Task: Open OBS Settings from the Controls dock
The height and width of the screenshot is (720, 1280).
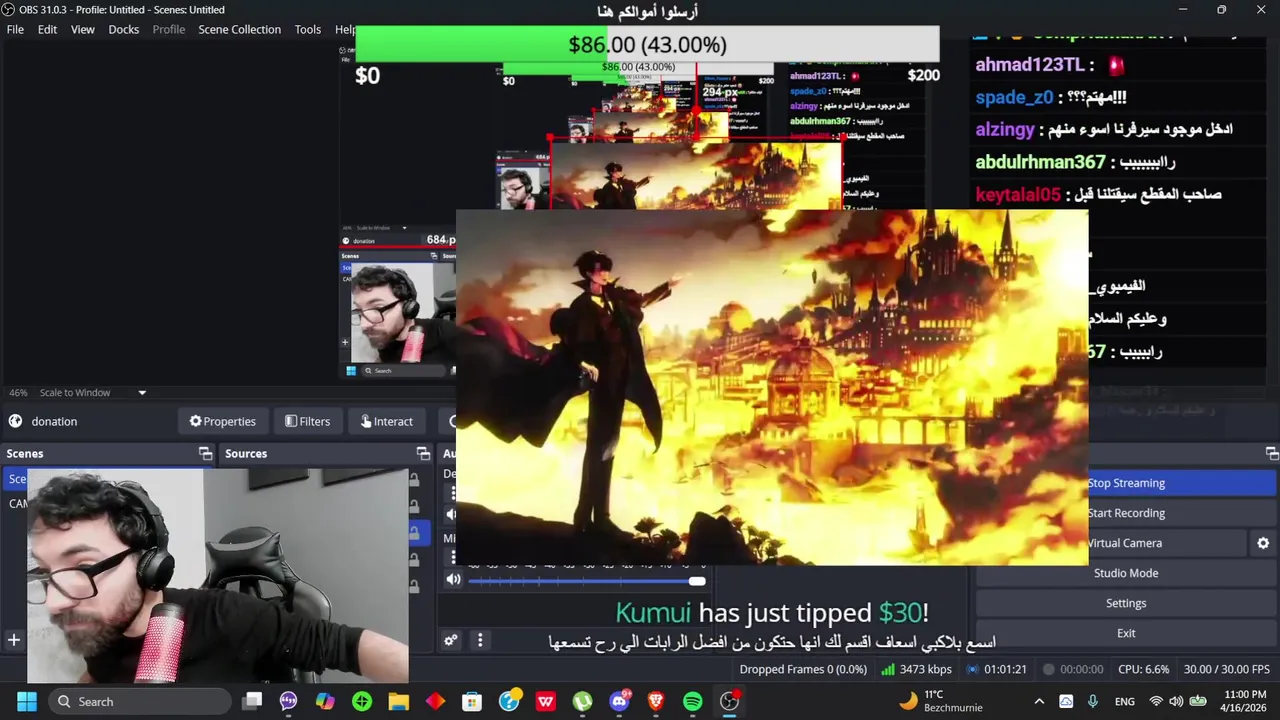Action: coord(1126,603)
